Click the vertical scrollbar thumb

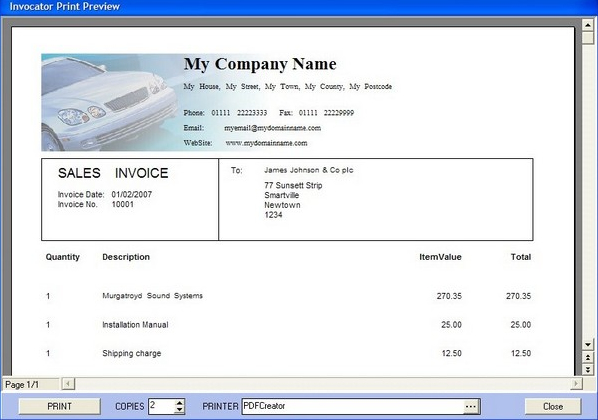point(588,38)
